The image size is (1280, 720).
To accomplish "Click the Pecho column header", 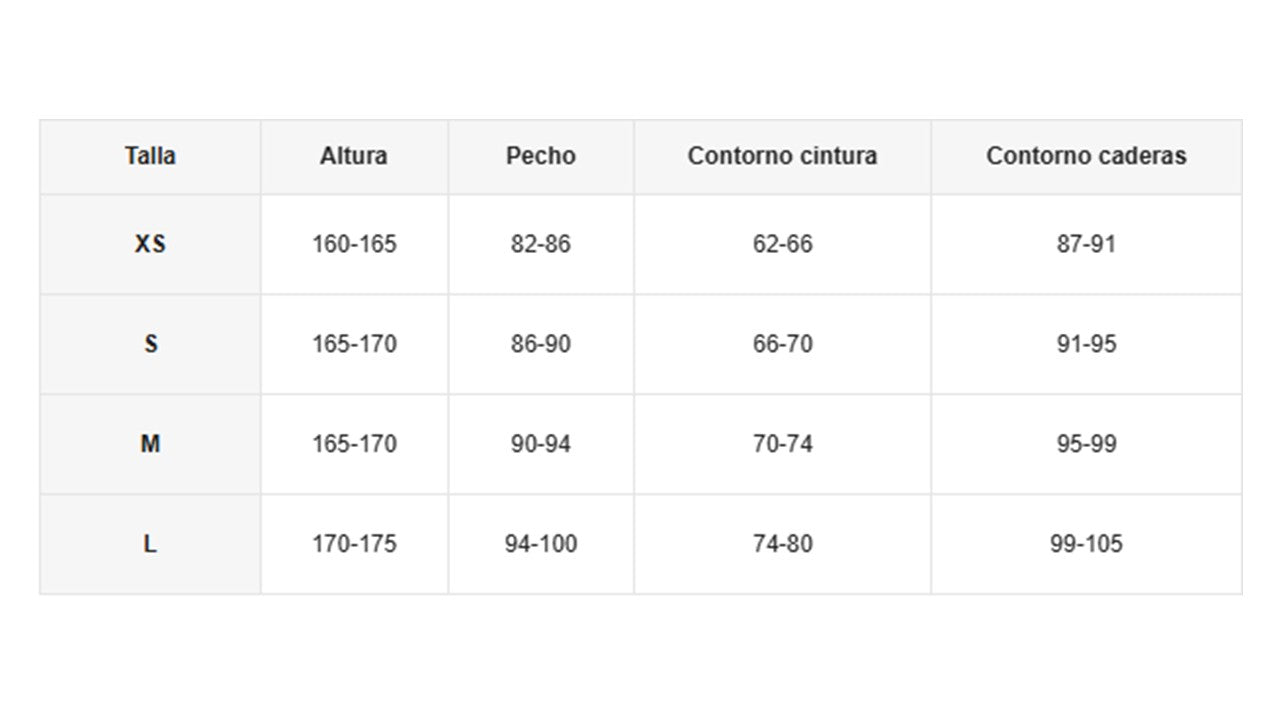I will pyautogui.click(x=541, y=156).
